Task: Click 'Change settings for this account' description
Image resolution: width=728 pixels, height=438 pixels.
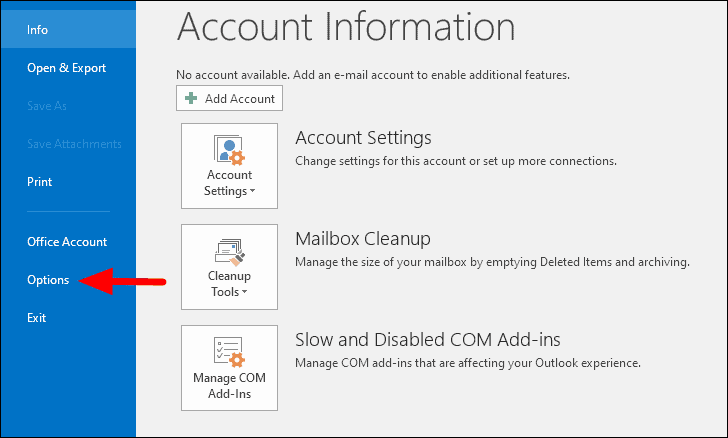Action: [x=456, y=161]
